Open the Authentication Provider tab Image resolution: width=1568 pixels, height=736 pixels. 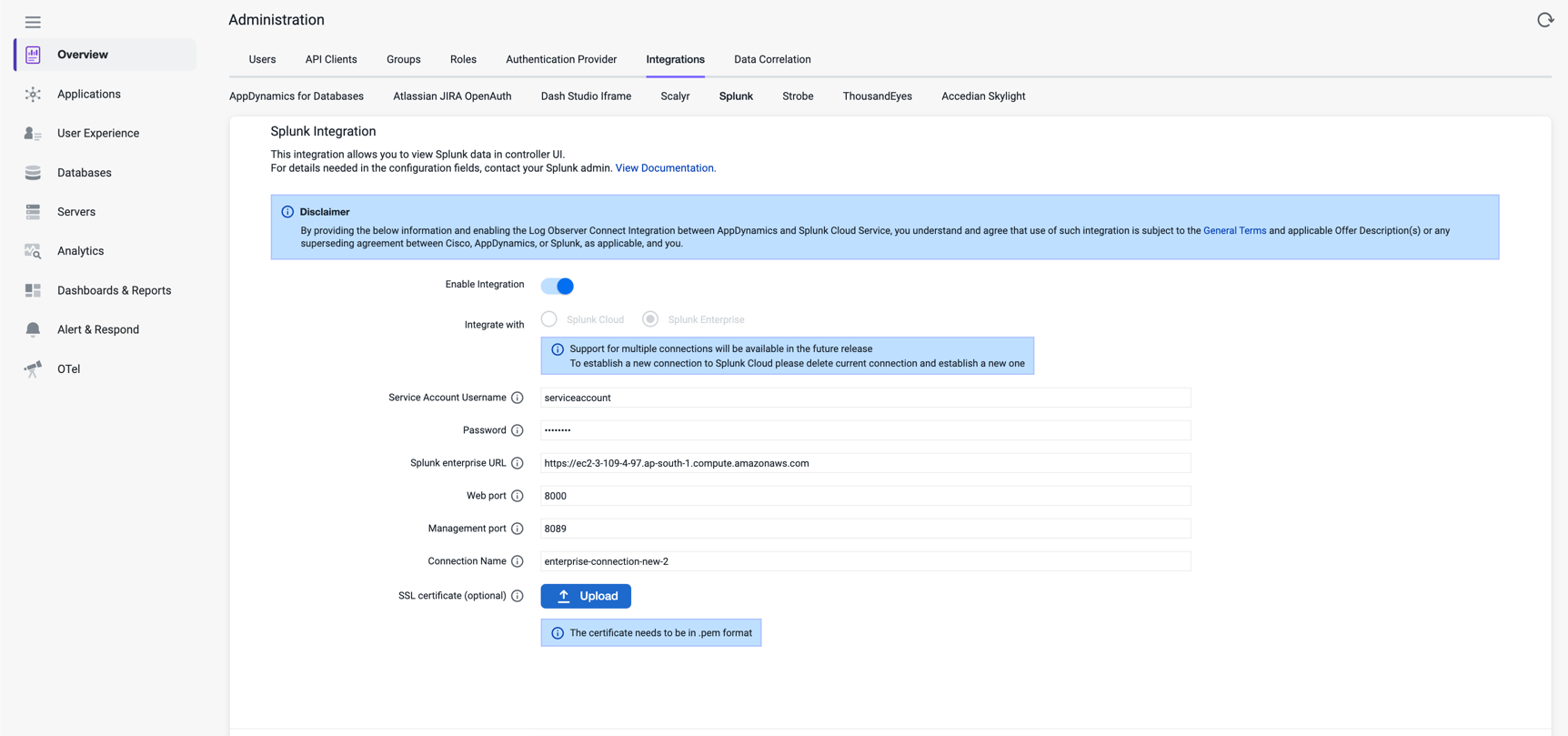click(561, 59)
